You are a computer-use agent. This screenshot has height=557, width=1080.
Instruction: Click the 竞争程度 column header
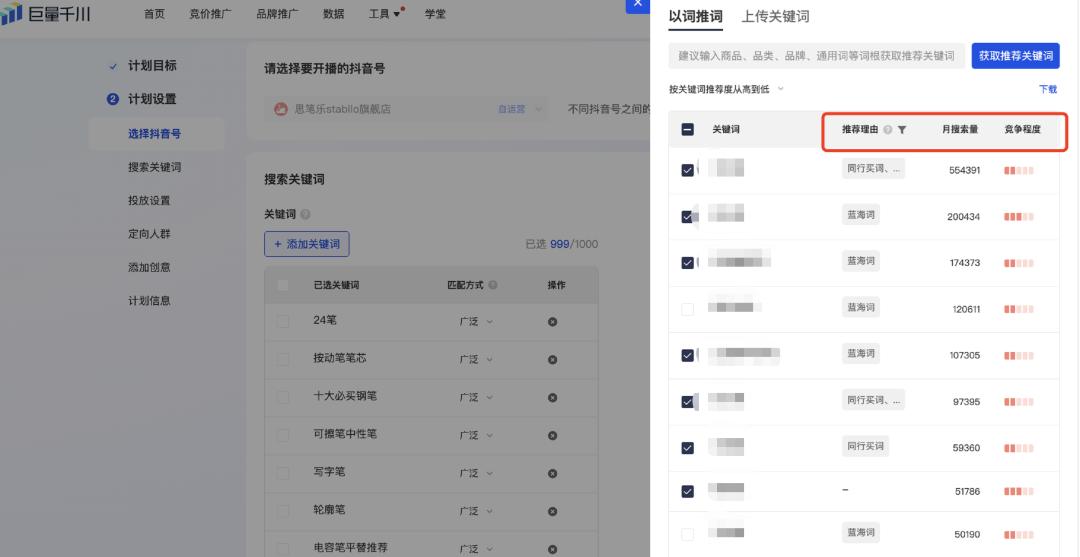tap(1022, 129)
